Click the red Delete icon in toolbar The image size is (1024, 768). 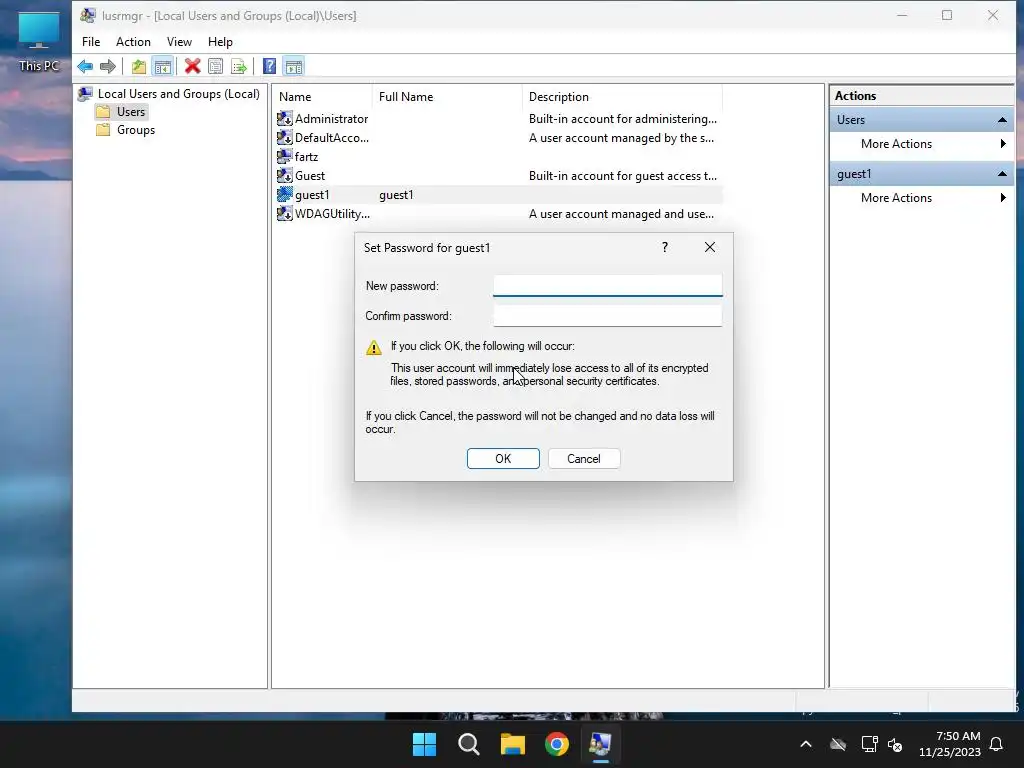(x=193, y=66)
